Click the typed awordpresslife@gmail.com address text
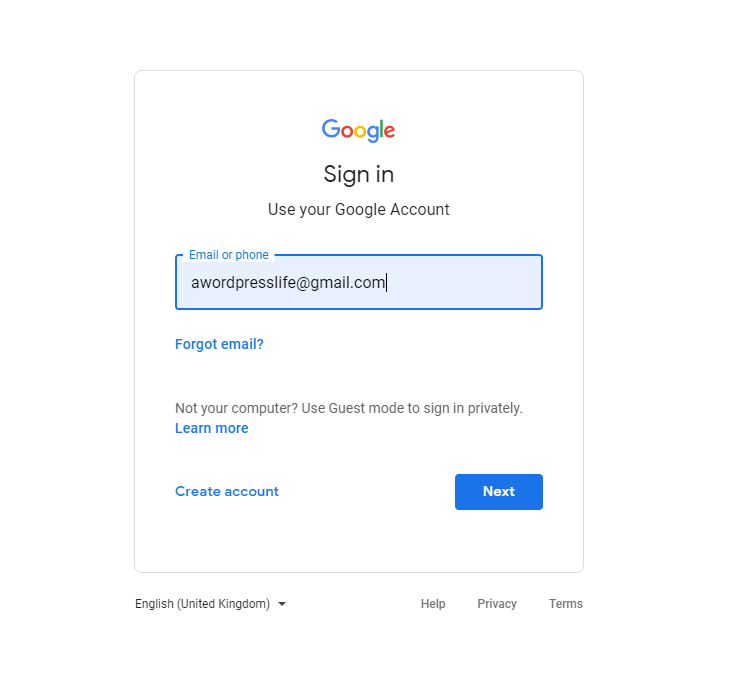The width and height of the screenshot is (736, 691). pyautogui.click(x=288, y=283)
